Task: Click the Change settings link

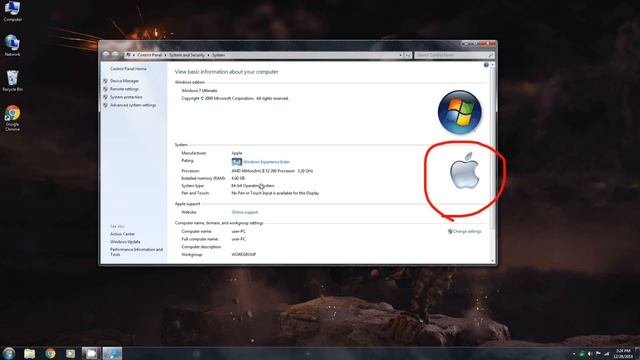Action: [467, 231]
